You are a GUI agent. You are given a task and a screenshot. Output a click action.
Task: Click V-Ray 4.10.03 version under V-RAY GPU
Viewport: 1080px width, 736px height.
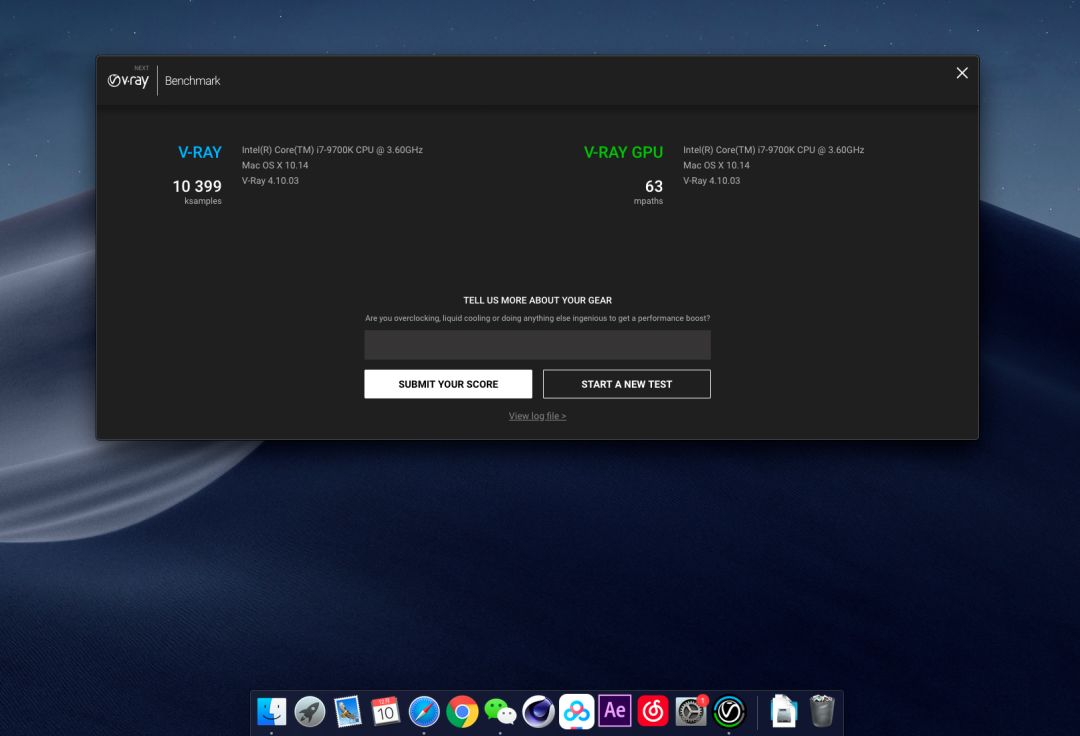[x=712, y=180]
